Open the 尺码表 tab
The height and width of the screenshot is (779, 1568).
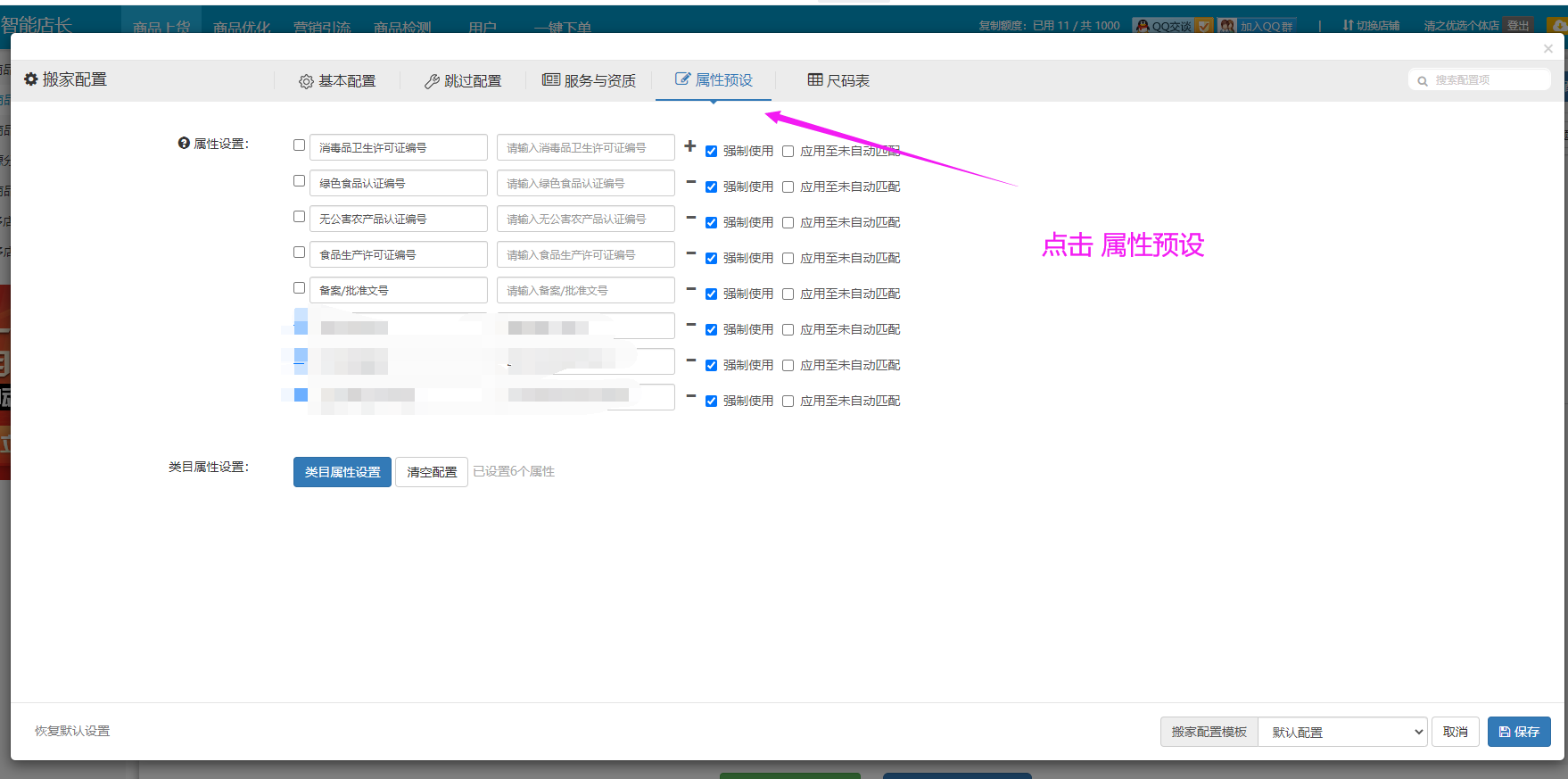coord(838,81)
